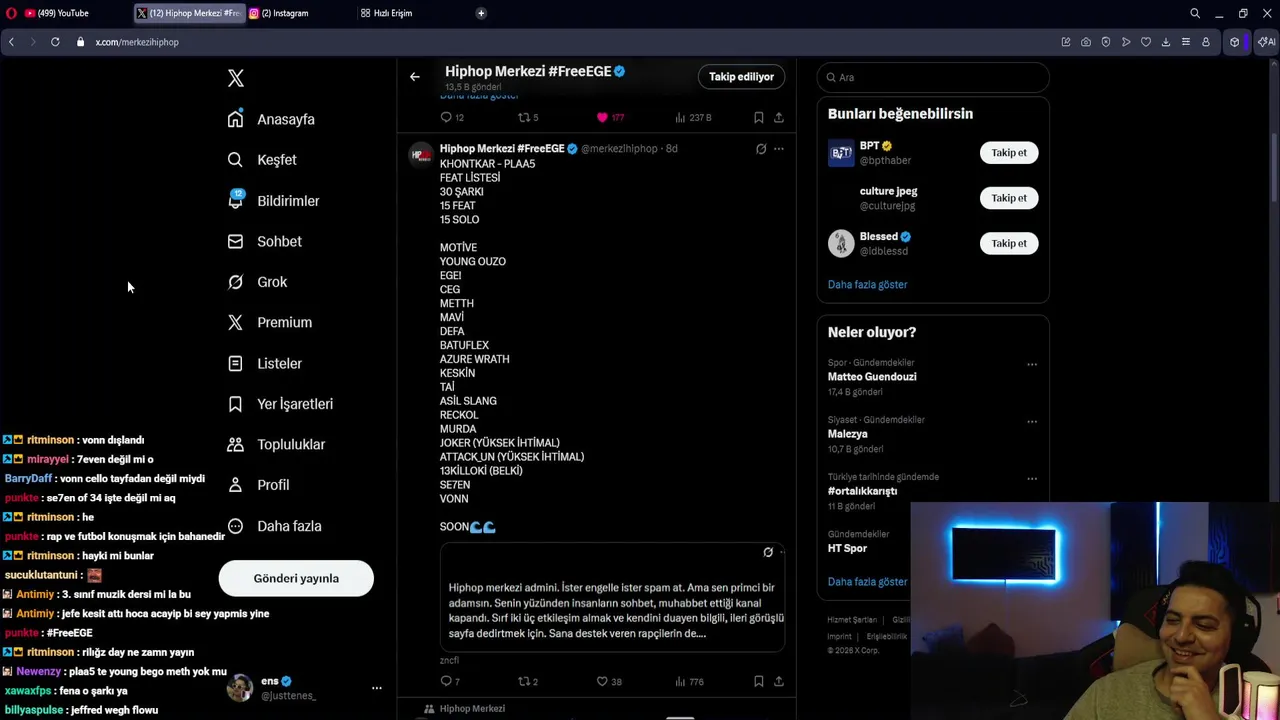This screenshot has height=720, width=1280.
Task: Share the post with 177 likes
Action: pyautogui.click(x=779, y=117)
